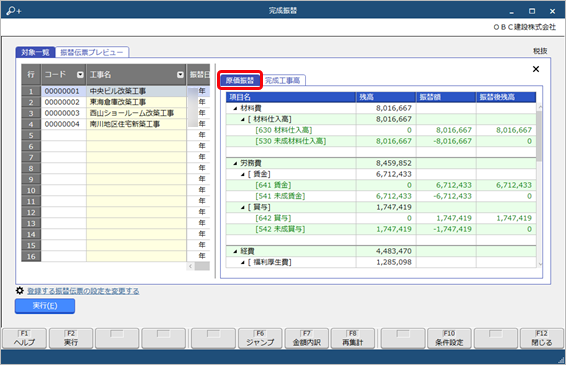
Task: Click row header number 5
Action: [x=31, y=135]
